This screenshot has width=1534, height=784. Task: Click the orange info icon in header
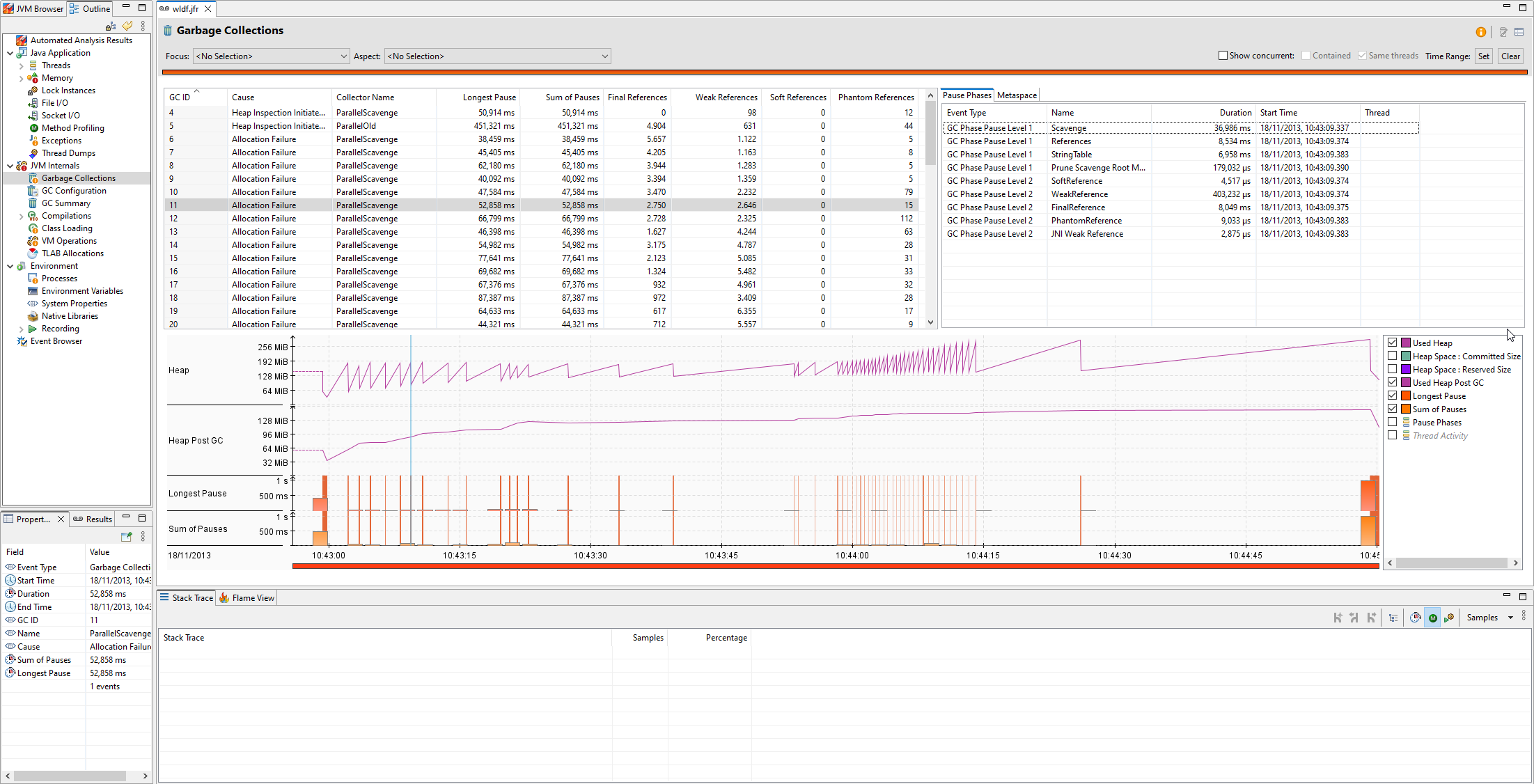pyautogui.click(x=1480, y=32)
